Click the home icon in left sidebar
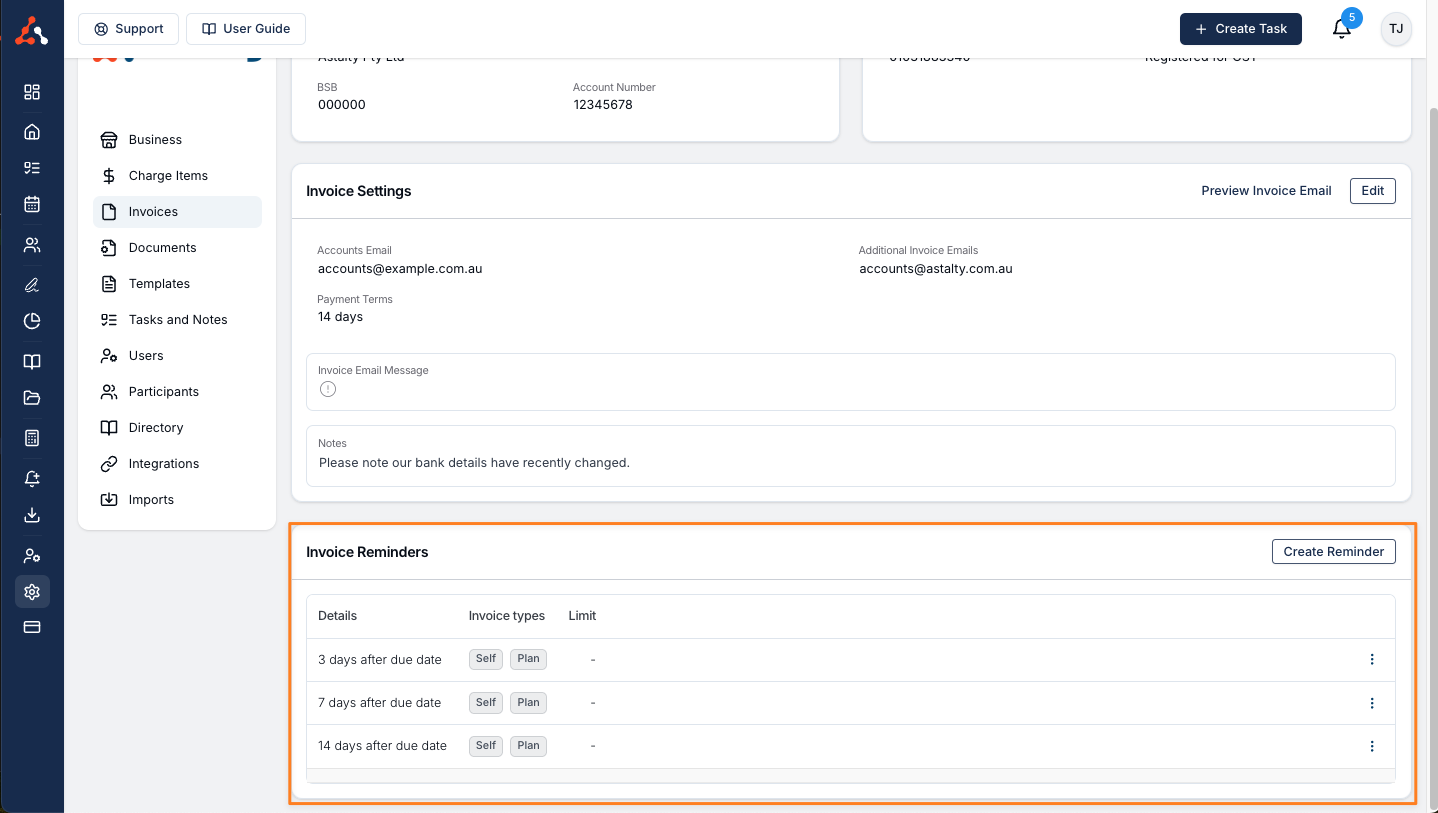Screen dimensions: 1438x813 [32, 132]
